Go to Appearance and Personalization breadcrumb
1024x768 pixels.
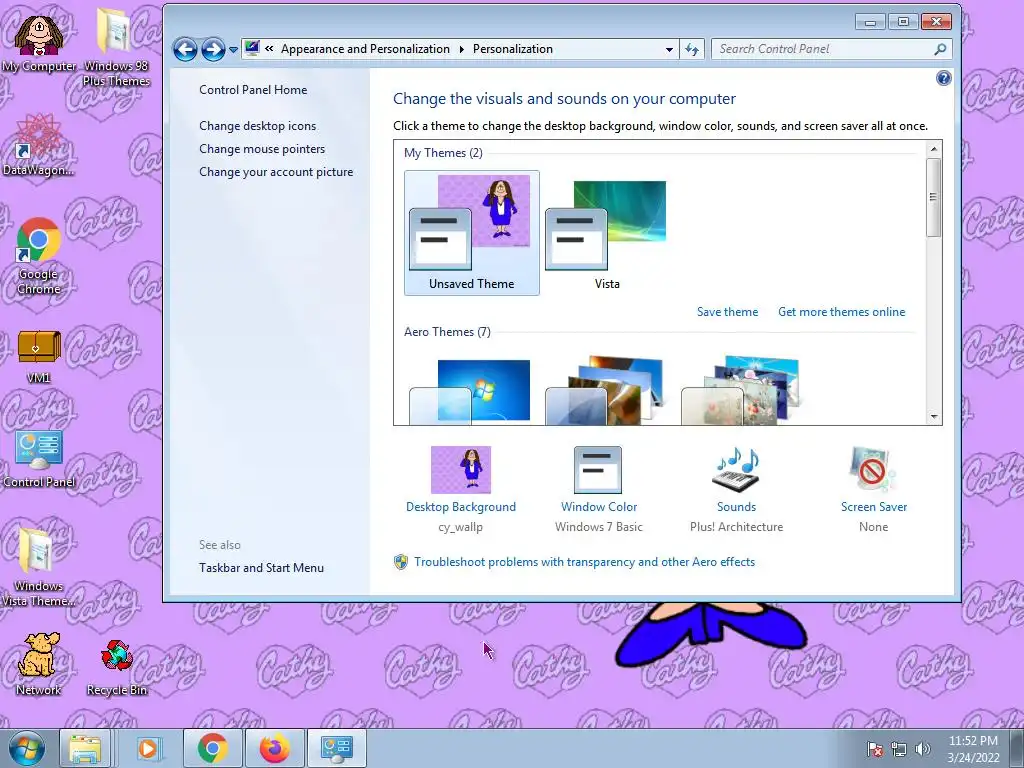pos(365,49)
